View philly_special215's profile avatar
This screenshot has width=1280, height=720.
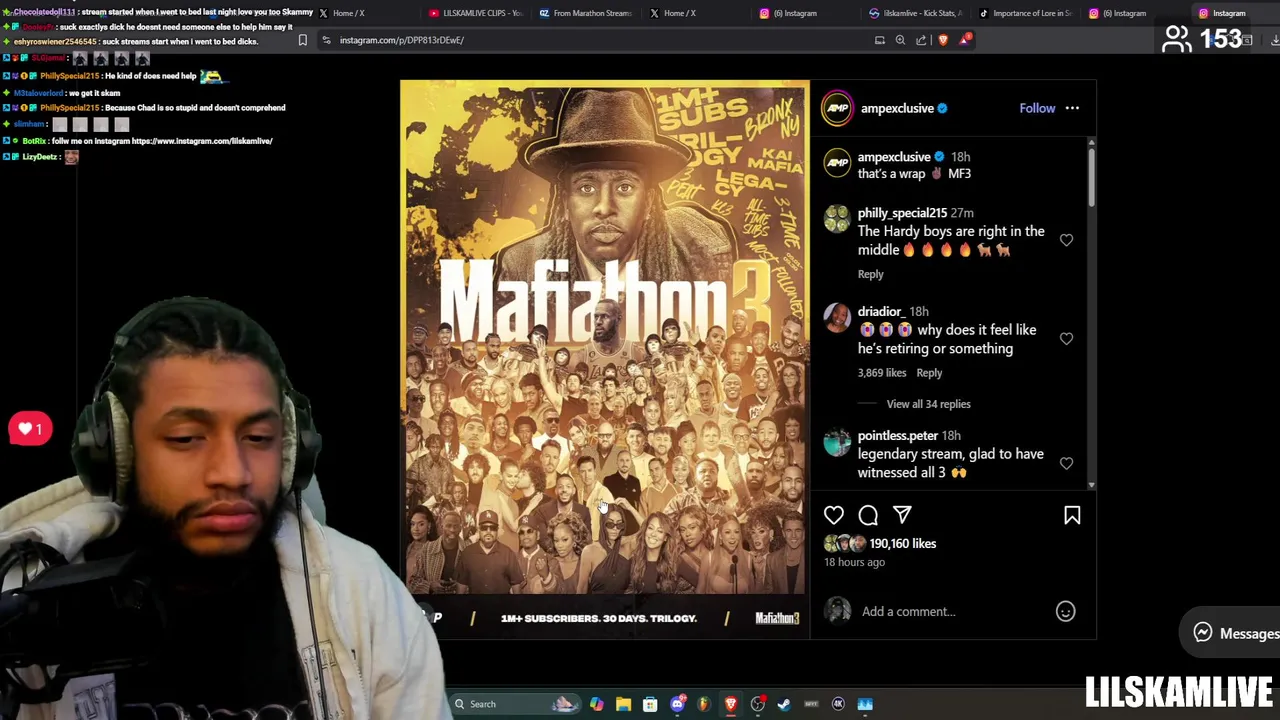point(837,219)
